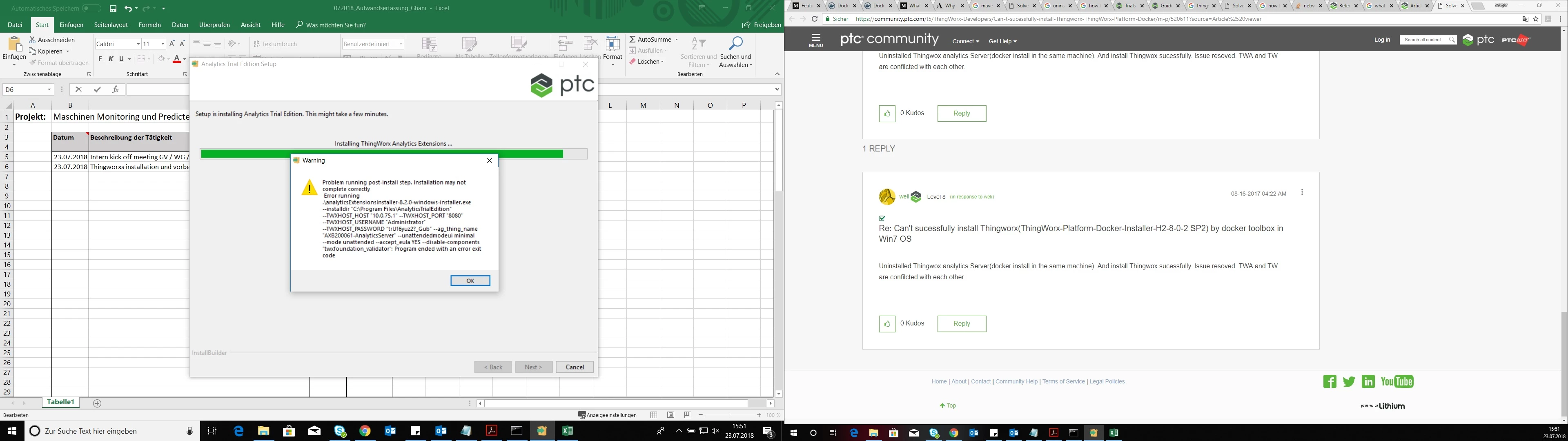Viewport: 1568px width, 441px height.
Task: Click Reply under the lower reply post
Action: click(x=962, y=323)
